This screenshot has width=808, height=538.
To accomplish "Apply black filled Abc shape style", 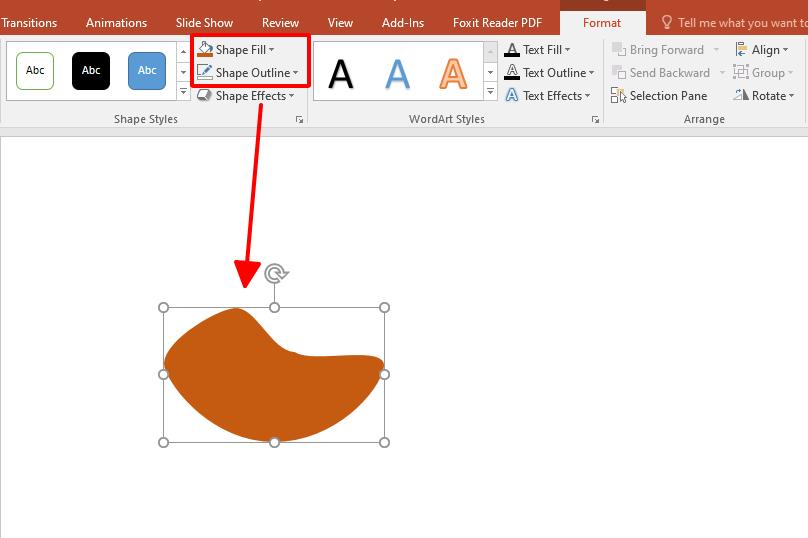I will click(x=91, y=71).
